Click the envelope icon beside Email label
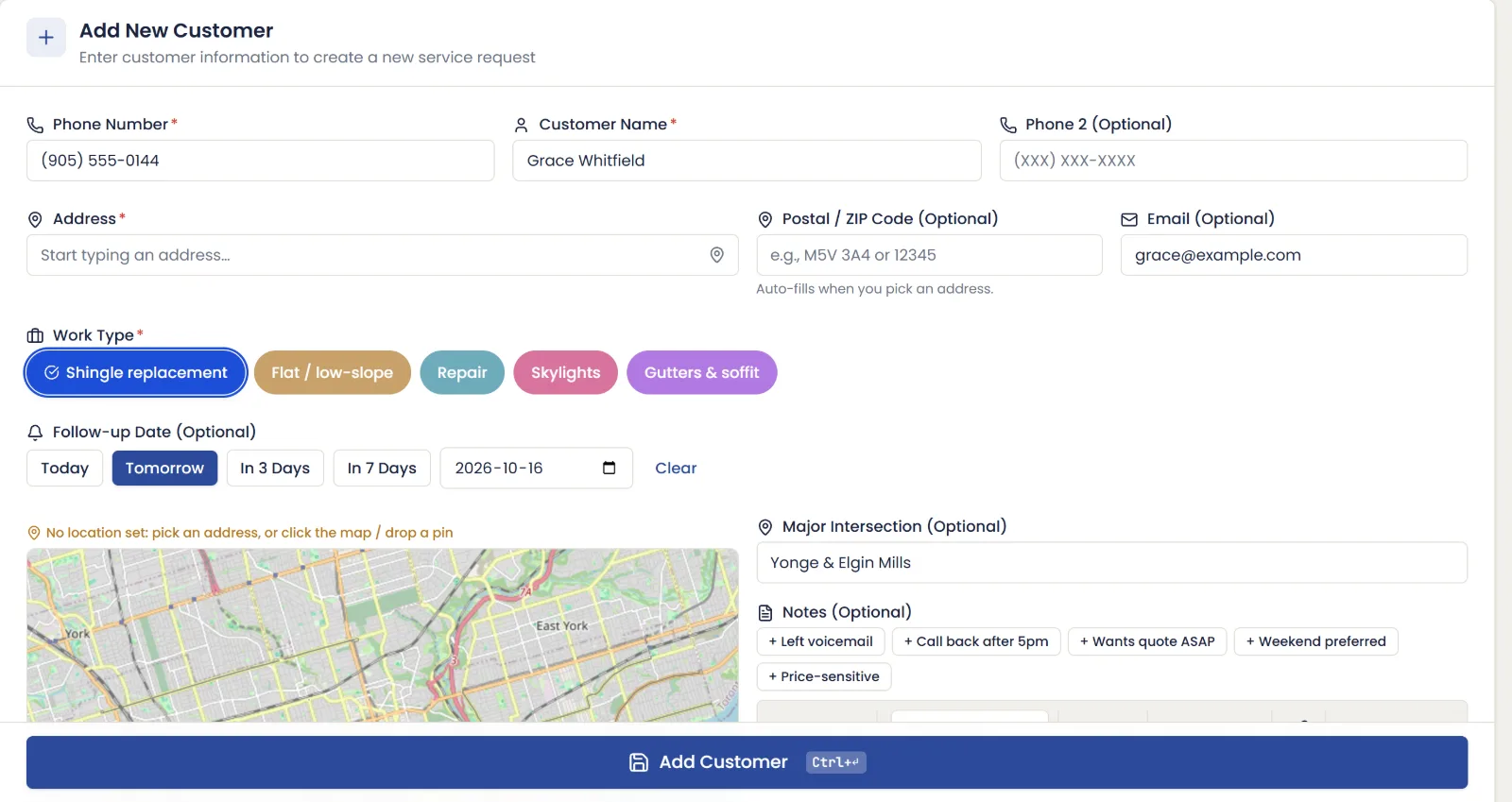Image resolution: width=1512 pixels, height=802 pixels. [1129, 219]
